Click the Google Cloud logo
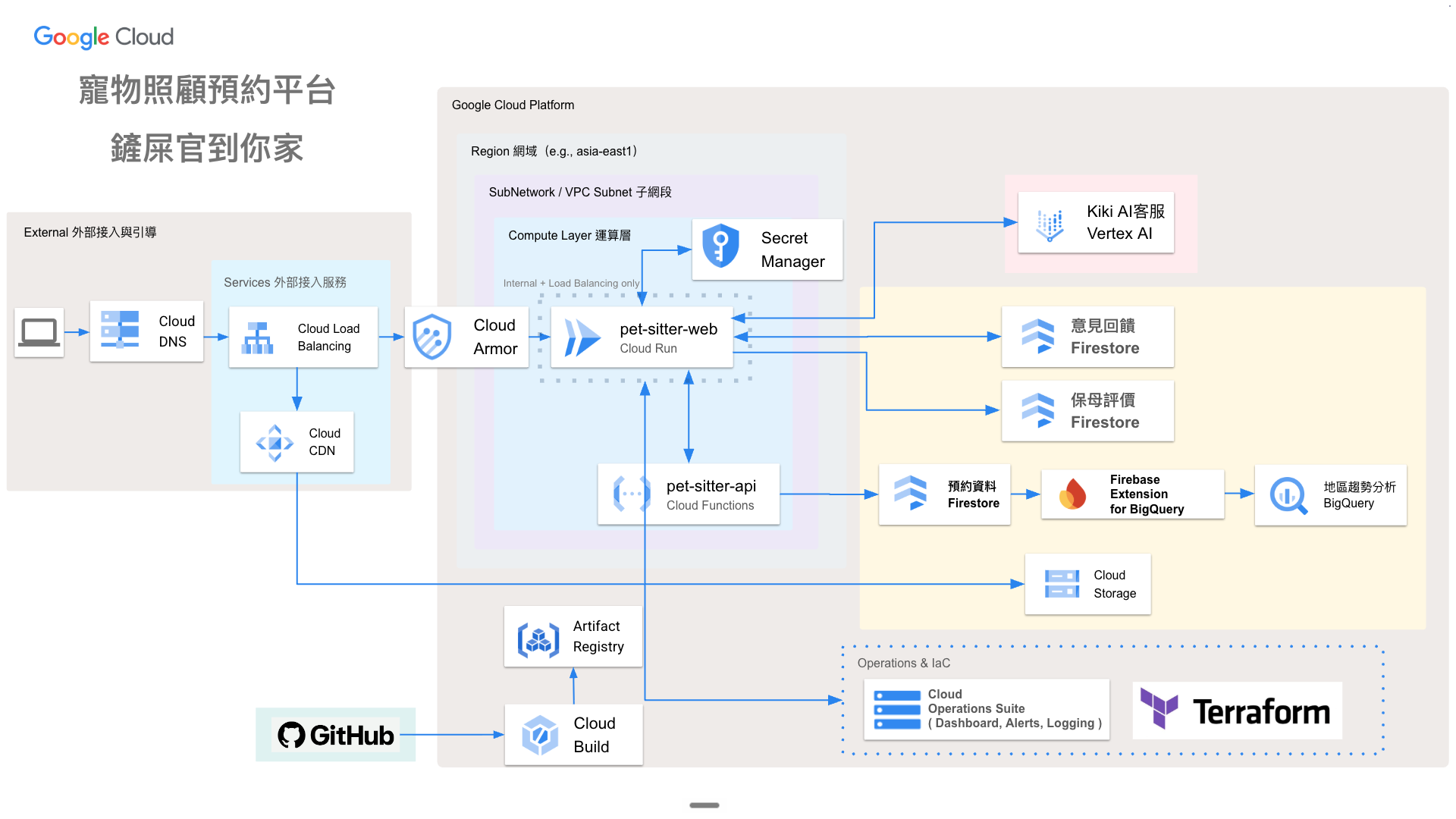The height and width of the screenshot is (819, 1456). point(104,37)
